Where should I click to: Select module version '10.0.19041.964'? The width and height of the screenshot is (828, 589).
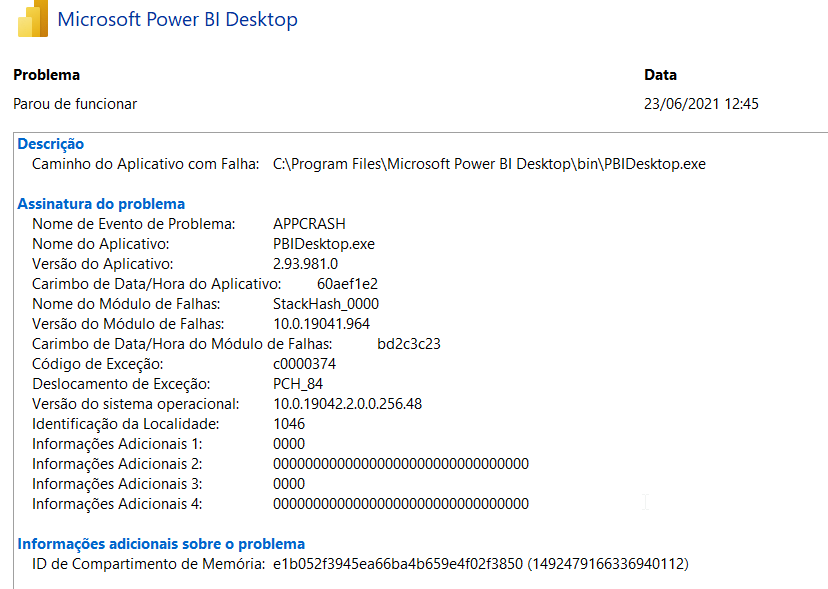pos(321,324)
